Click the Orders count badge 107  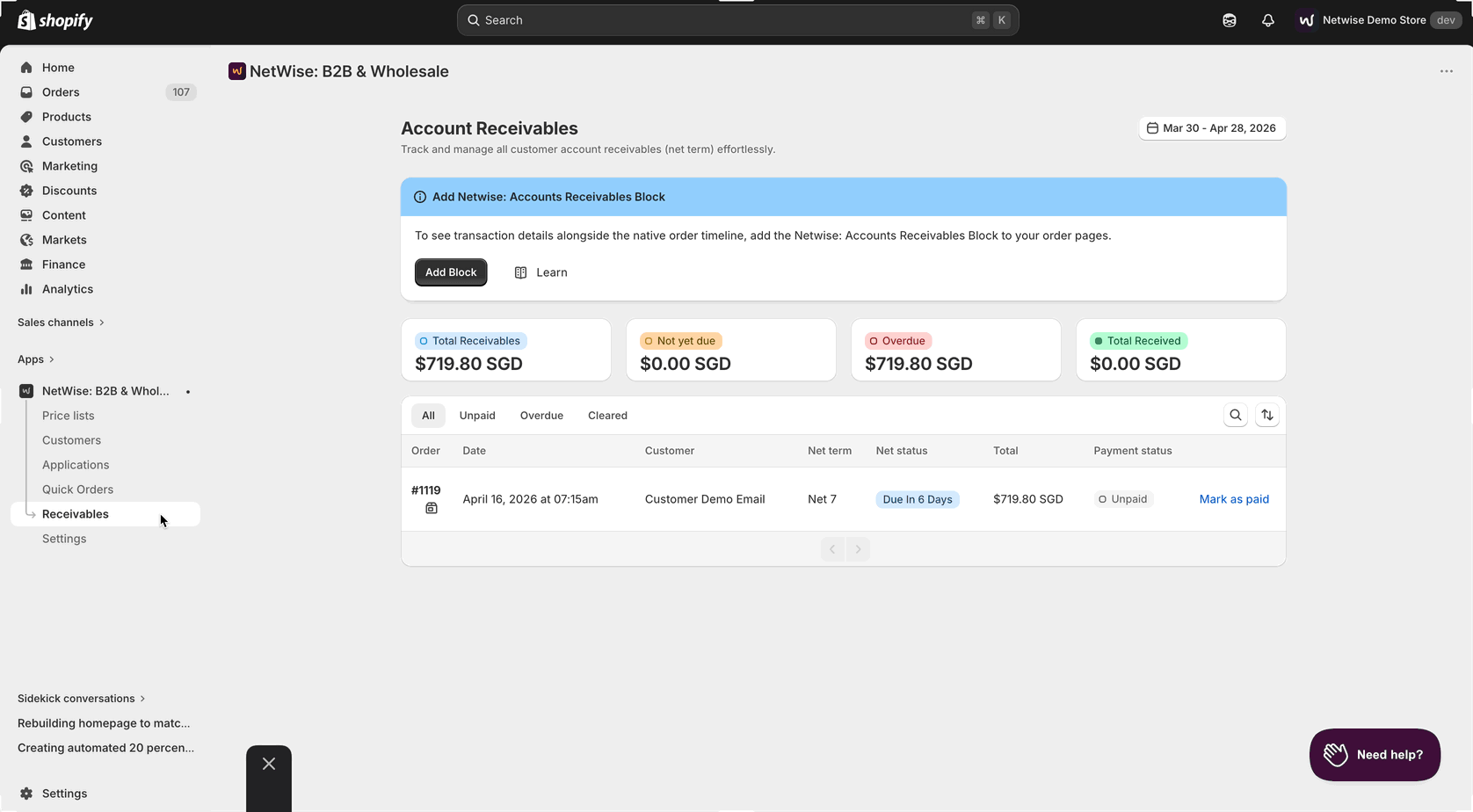(181, 92)
